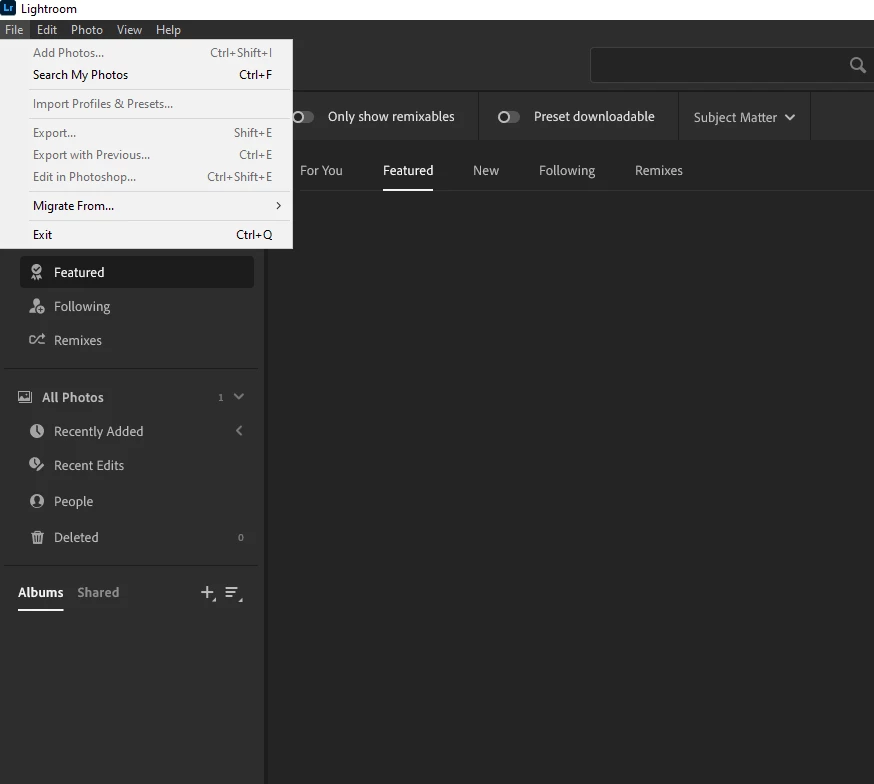
Task: Choose Export with Previous menu entry
Action: tap(146, 154)
